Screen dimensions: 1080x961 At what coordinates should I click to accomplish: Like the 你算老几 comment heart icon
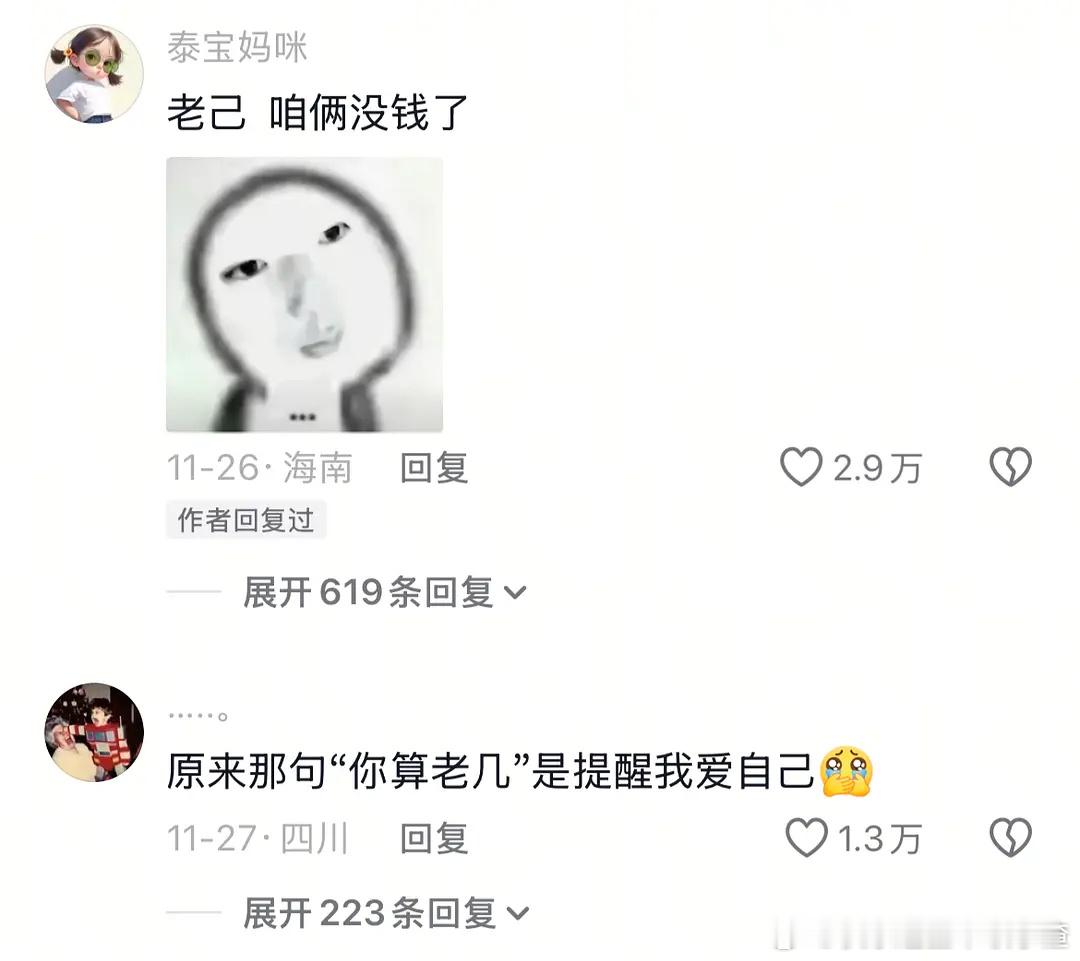pyautogui.click(x=807, y=838)
